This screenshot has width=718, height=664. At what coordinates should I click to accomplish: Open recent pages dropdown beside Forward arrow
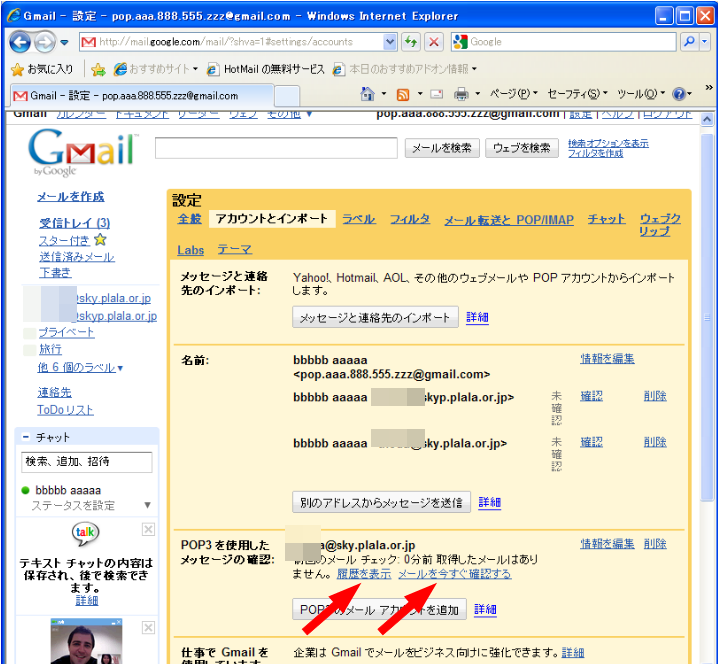click(64, 43)
